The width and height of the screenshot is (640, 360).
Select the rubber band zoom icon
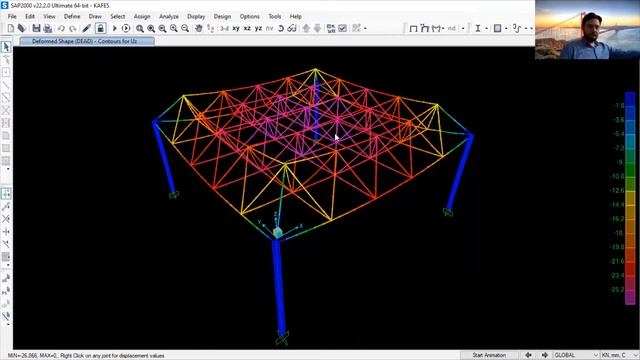[140, 28]
